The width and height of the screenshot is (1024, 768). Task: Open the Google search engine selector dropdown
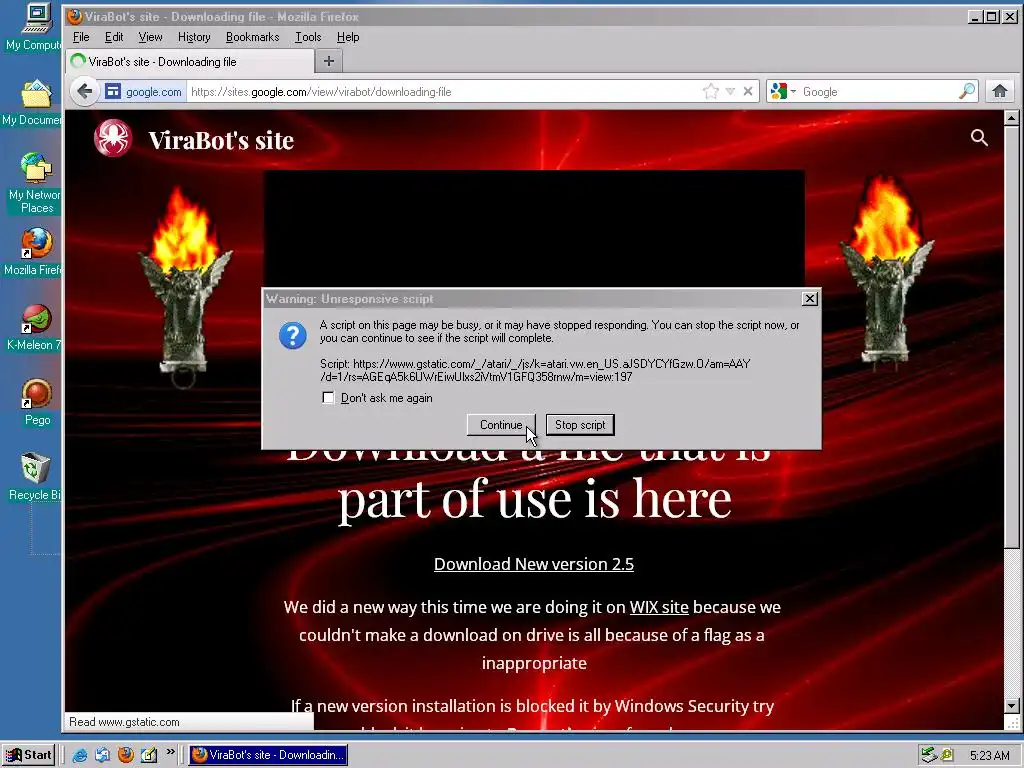pos(783,91)
